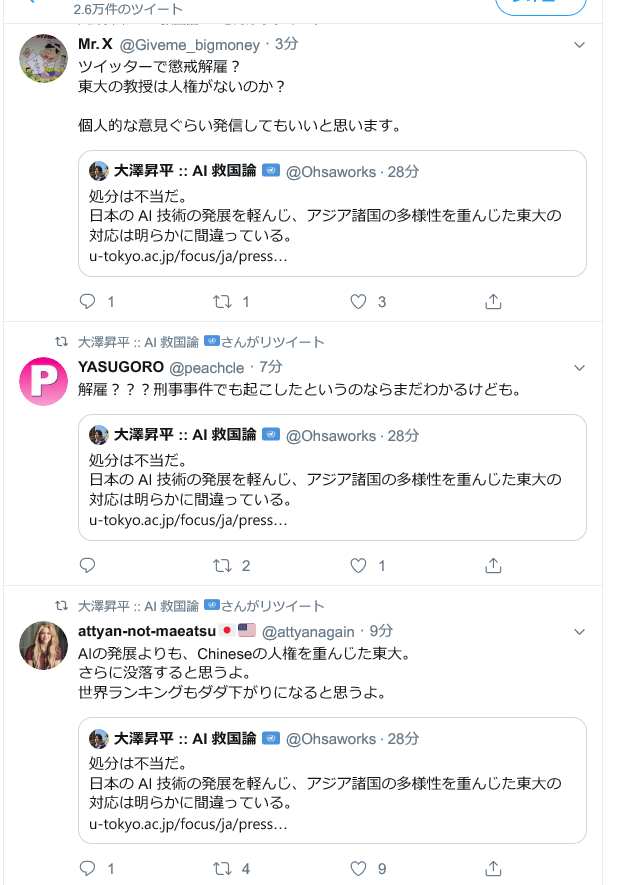Like YASUGORO's tweet
630x885 pixels.
pyautogui.click(x=359, y=566)
